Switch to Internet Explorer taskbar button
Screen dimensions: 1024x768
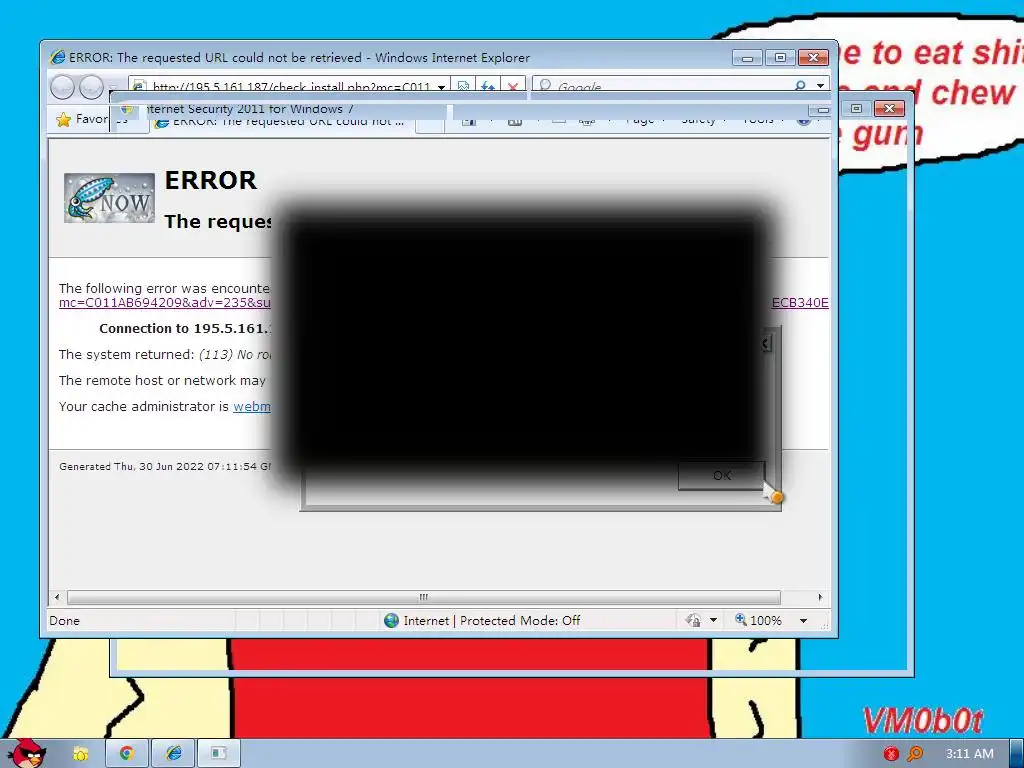[x=173, y=754]
